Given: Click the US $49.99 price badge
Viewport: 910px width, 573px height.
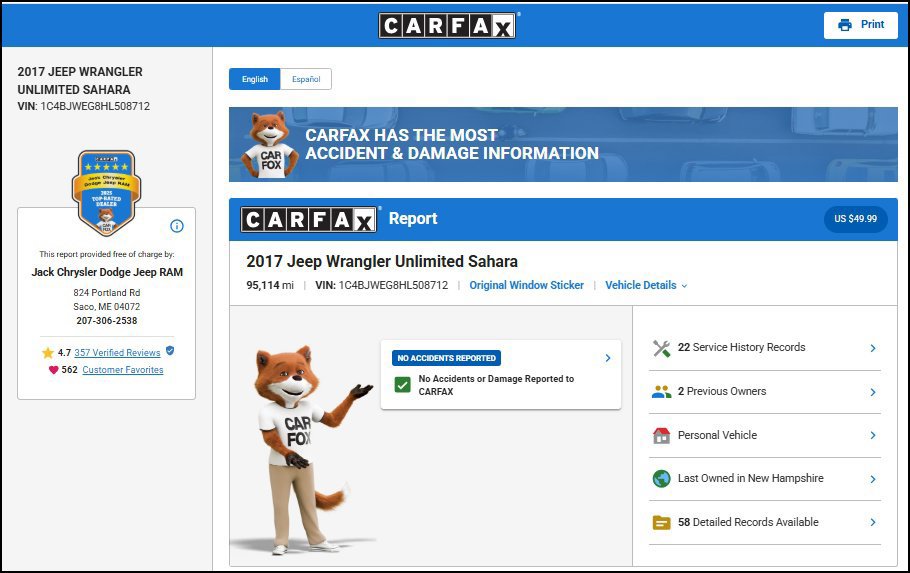Looking at the screenshot, I should 855,219.
